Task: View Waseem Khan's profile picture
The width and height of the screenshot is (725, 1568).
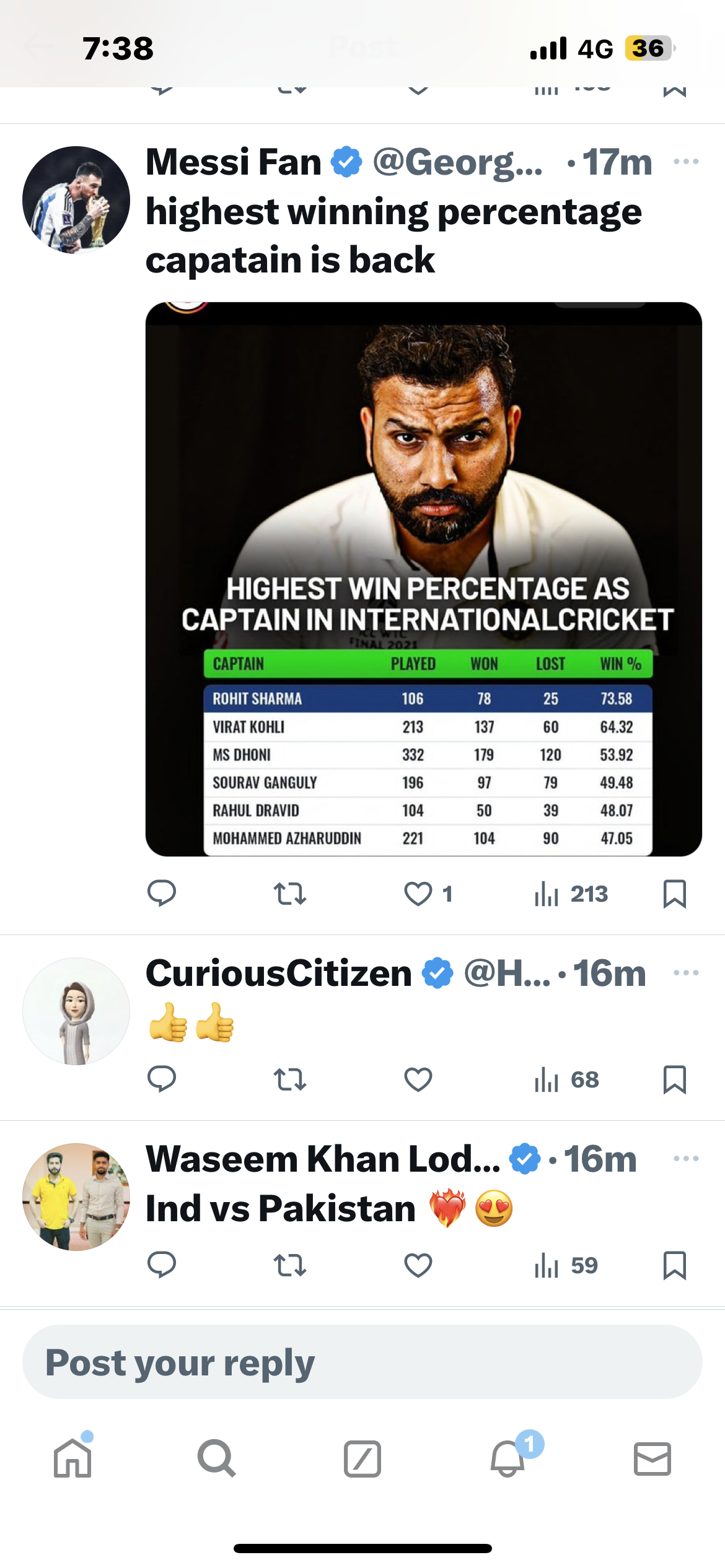Action: click(76, 1196)
